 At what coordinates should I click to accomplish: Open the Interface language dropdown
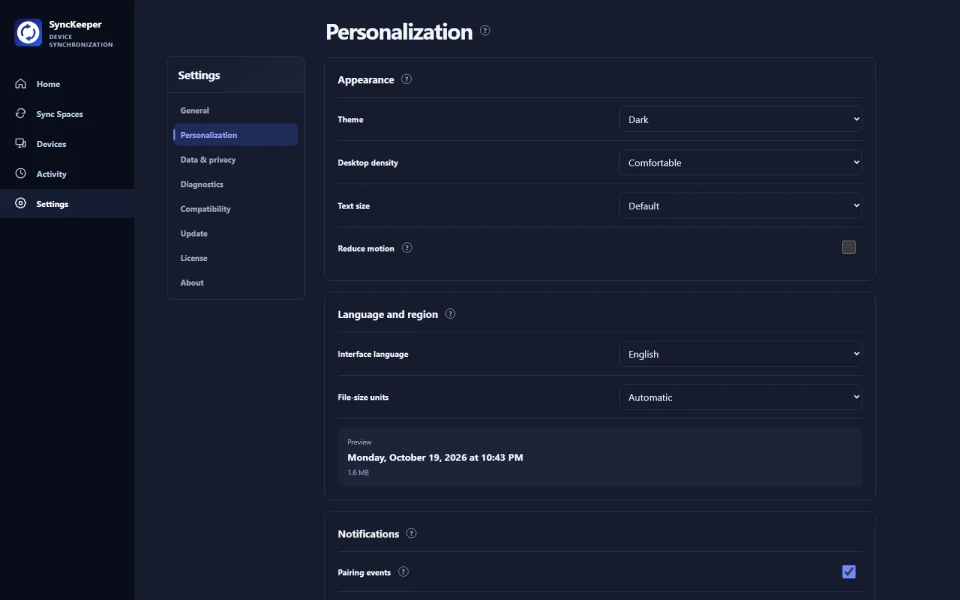coord(740,354)
